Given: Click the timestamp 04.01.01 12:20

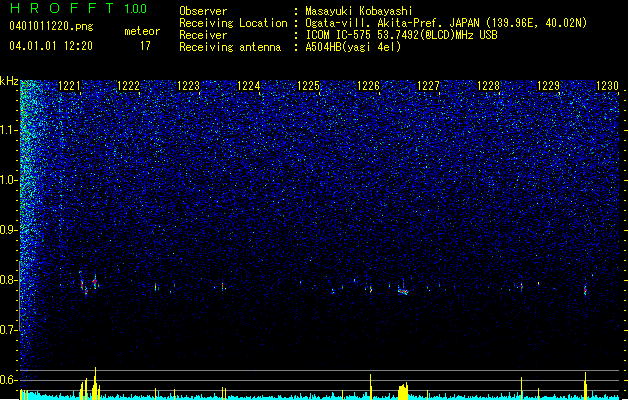Looking at the screenshot, I should 51,46.
